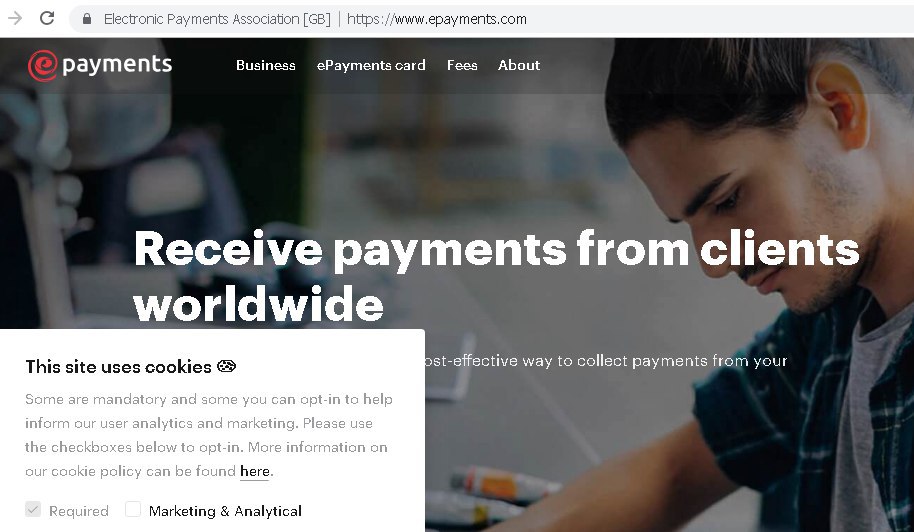914x532 pixels.
Task: Open the About section
Action: coord(519,65)
